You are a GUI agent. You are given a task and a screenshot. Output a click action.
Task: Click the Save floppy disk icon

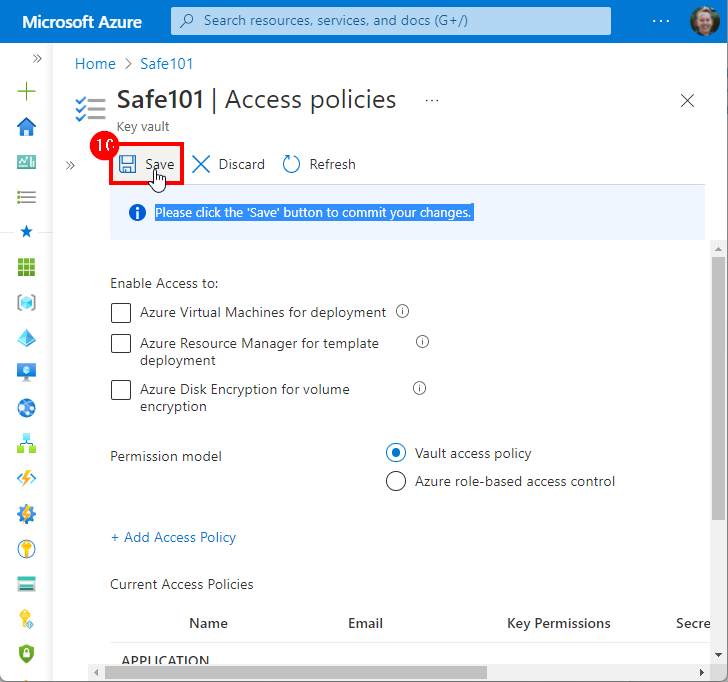pos(128,164)
